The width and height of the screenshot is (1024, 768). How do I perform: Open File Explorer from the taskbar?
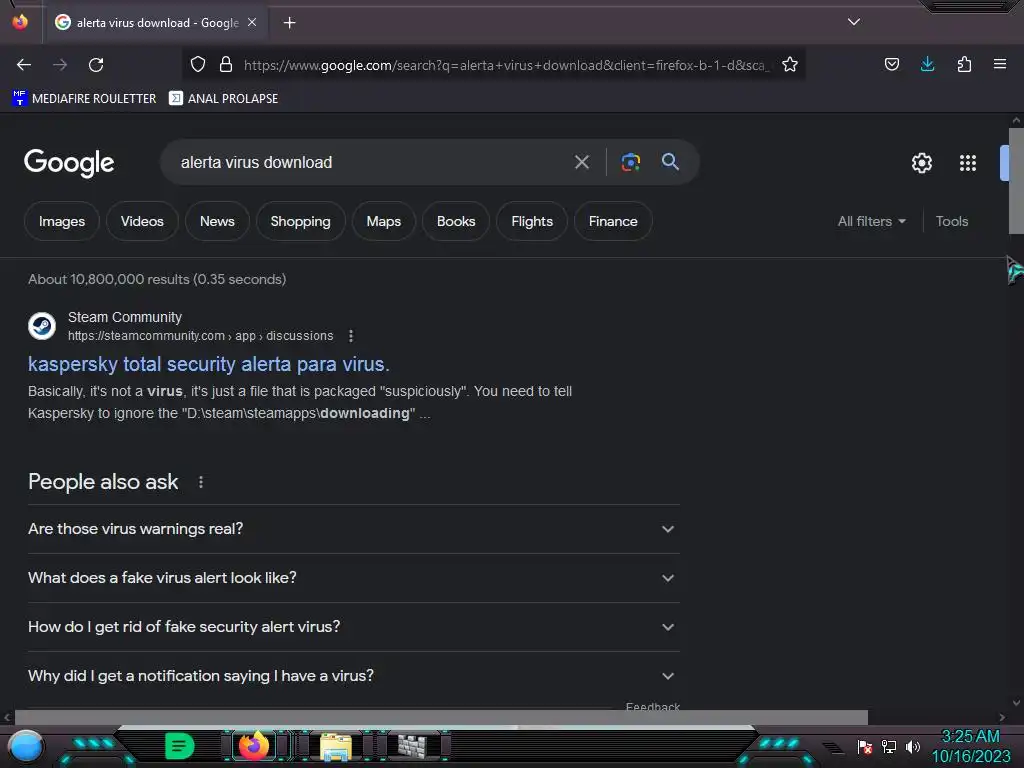(x=336, y=746)
